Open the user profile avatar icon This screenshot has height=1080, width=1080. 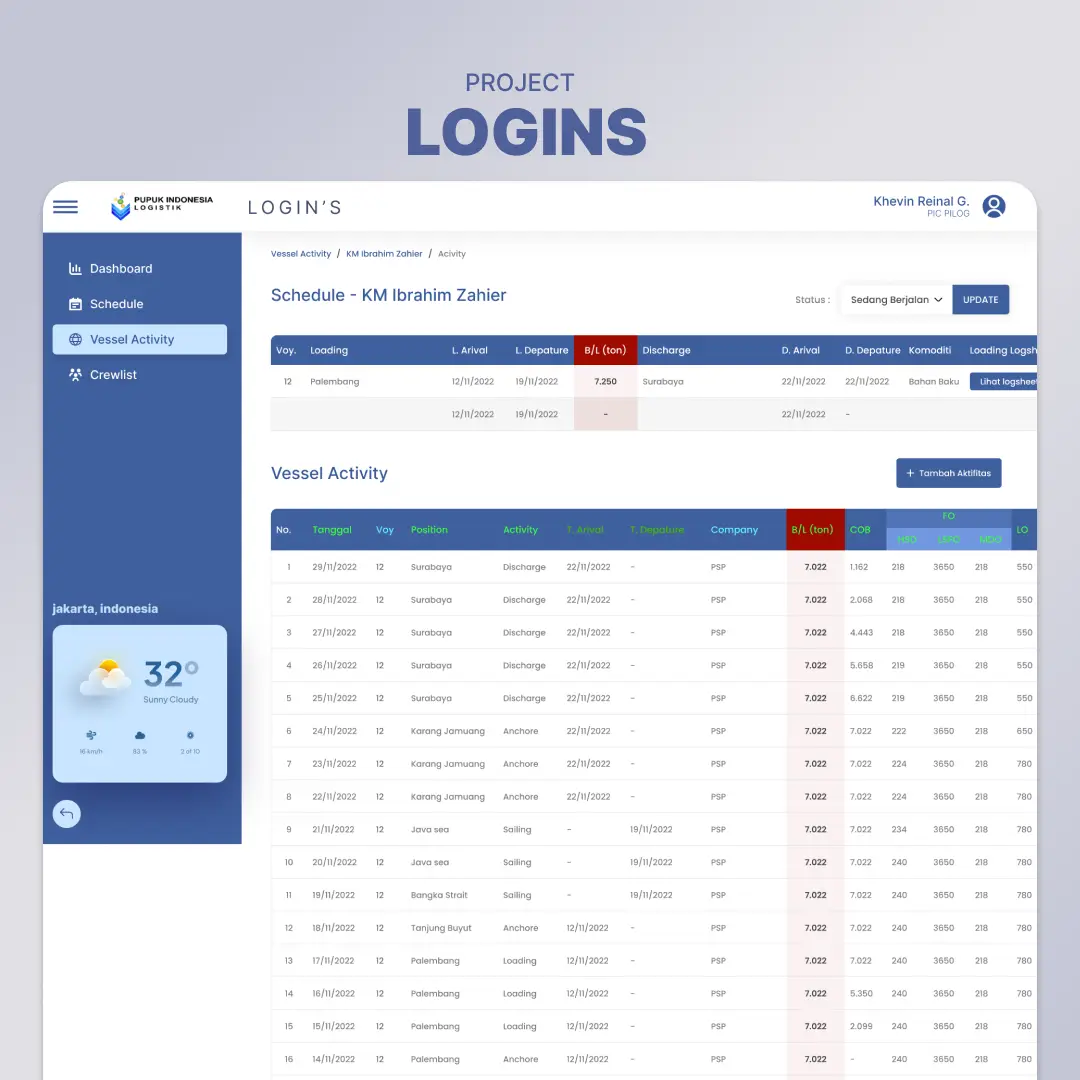993,206
